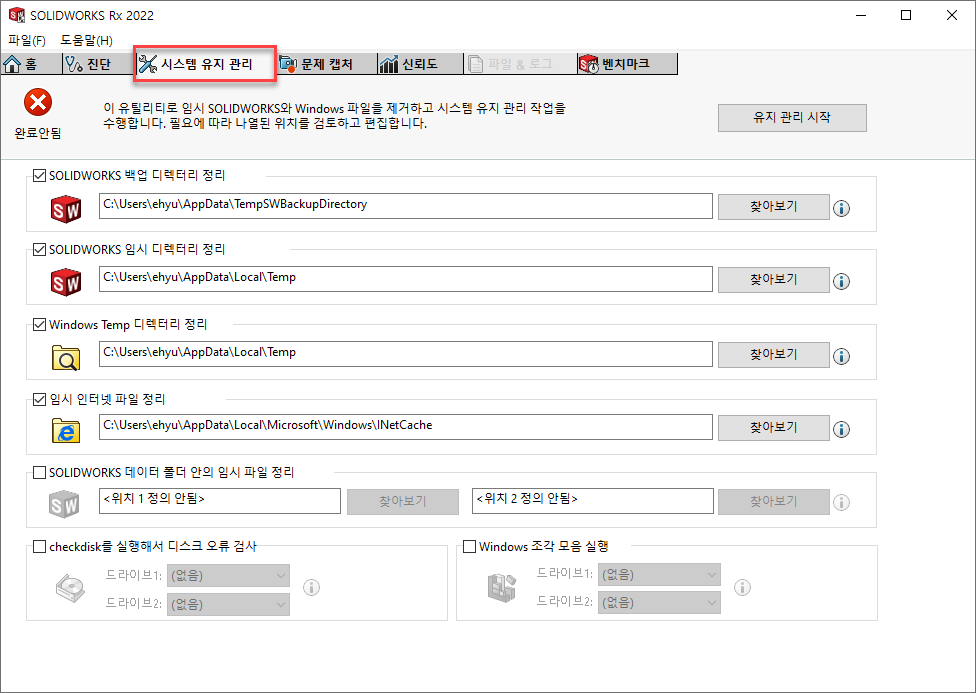Click the 위치 2 정의 안됨 field

pos(593,501)
